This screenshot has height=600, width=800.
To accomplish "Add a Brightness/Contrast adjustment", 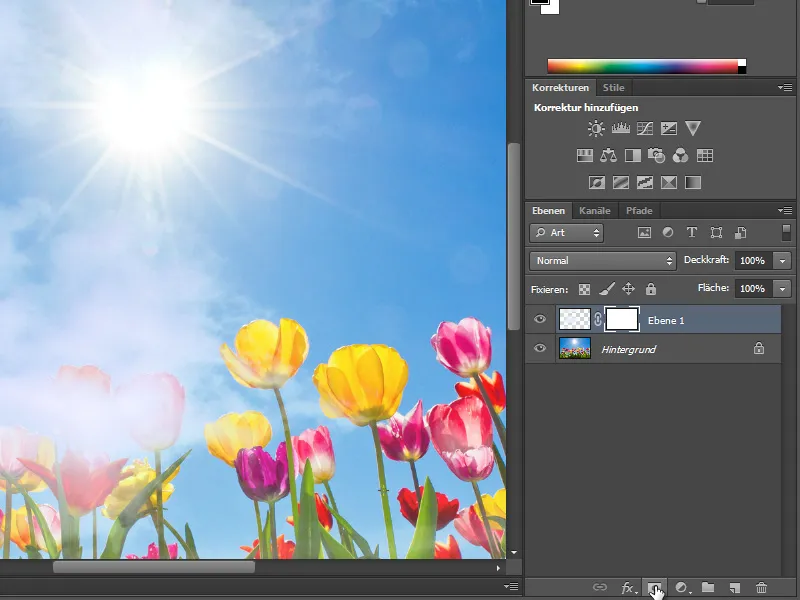I will click(x=596, y=128).
